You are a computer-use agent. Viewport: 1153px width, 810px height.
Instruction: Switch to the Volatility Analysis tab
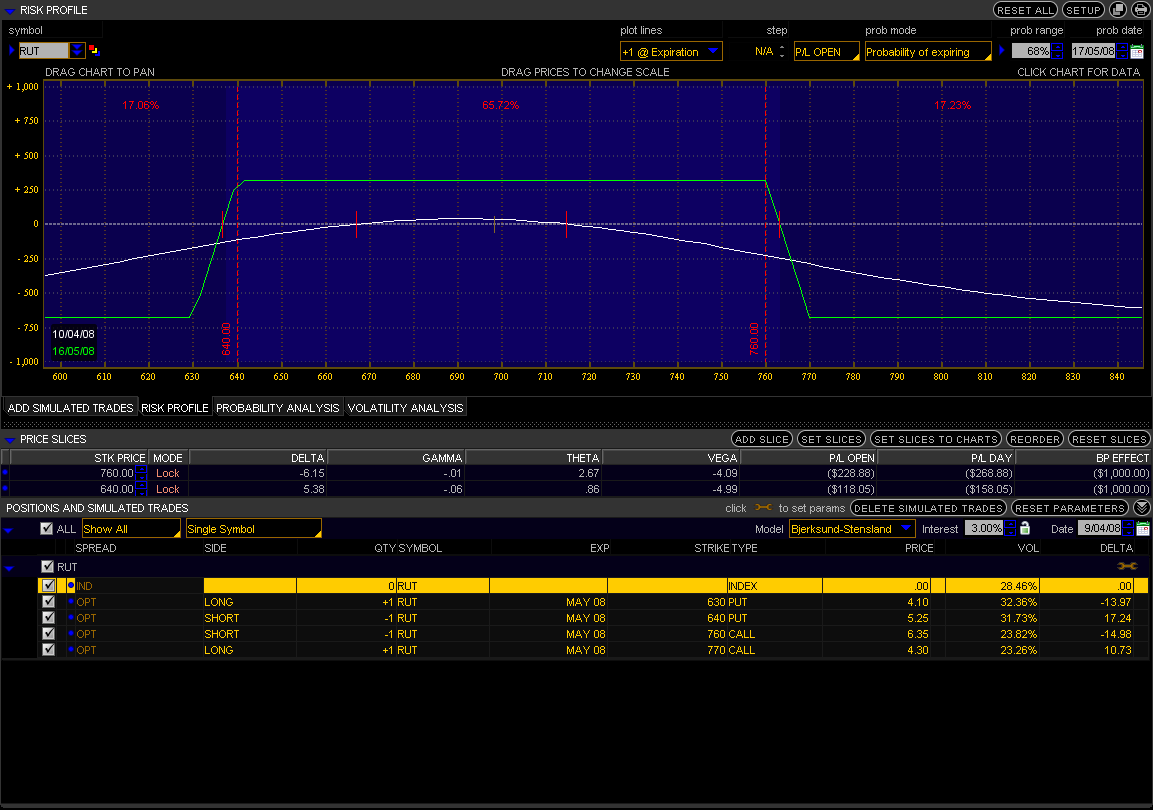pos(405,408)
